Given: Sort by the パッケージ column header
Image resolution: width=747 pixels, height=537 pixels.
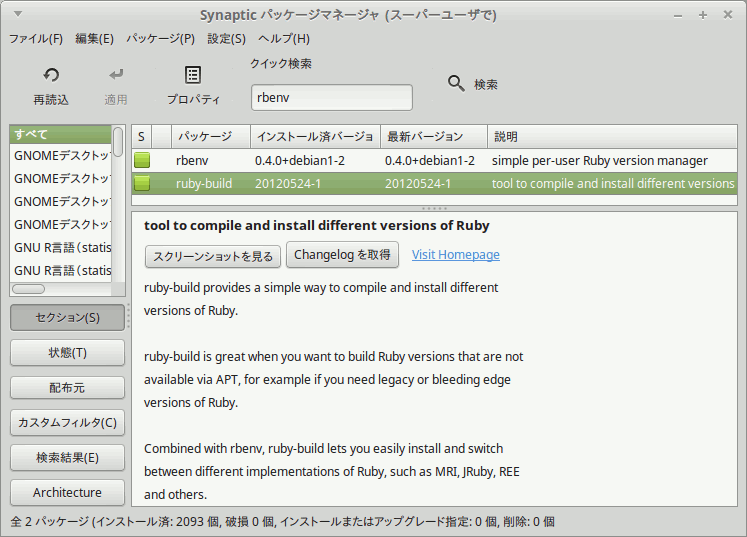Looking at the screenshot, I should click(211, 137).
